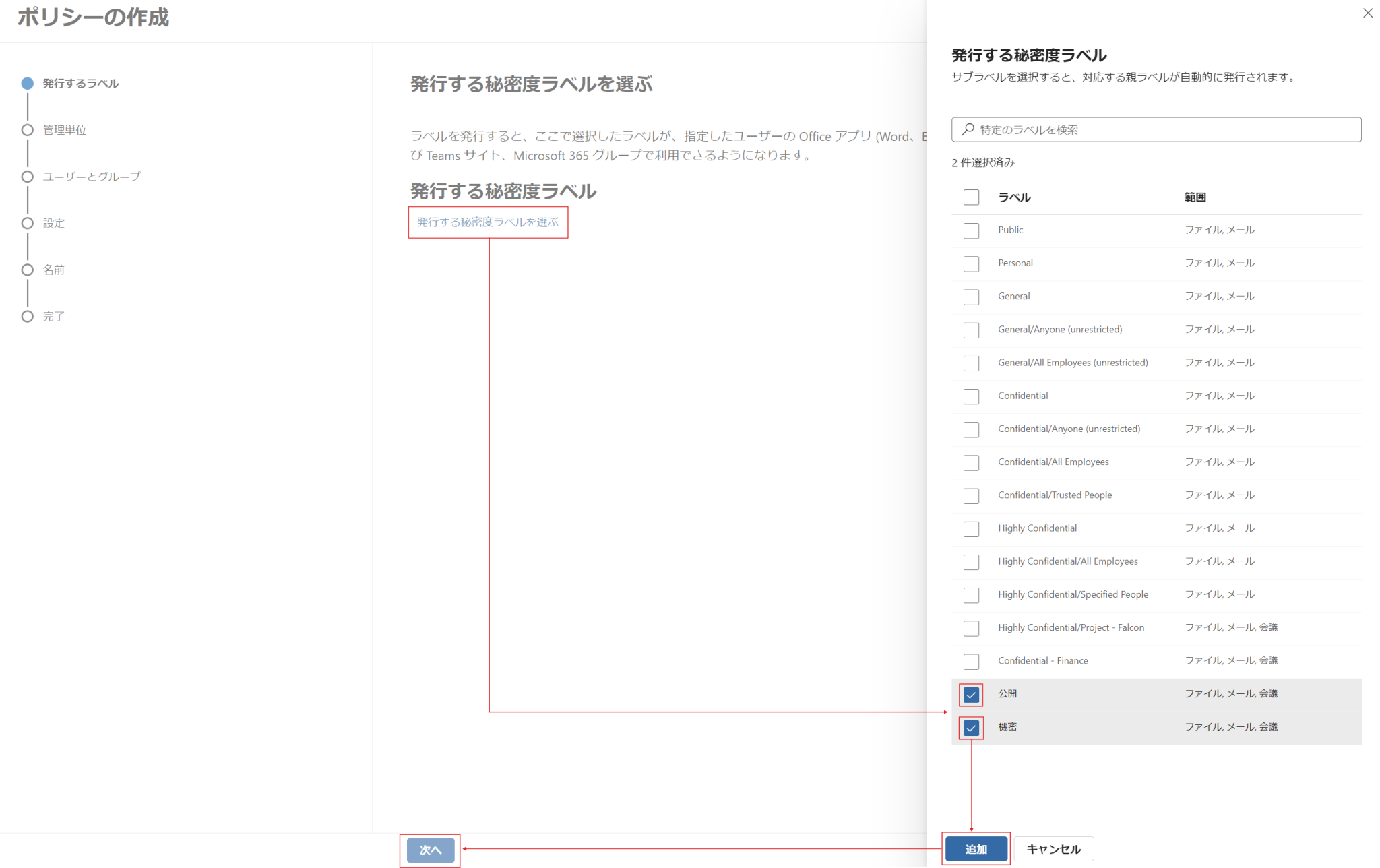Click the 追加 button

coord(976,848)
